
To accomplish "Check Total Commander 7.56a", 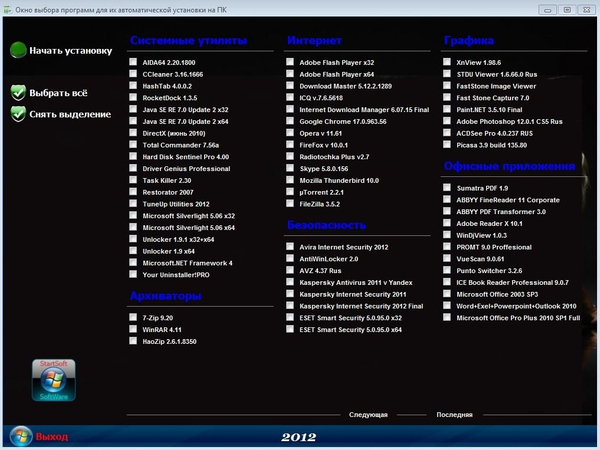I will pyautogui.click(x=133, y=144).
